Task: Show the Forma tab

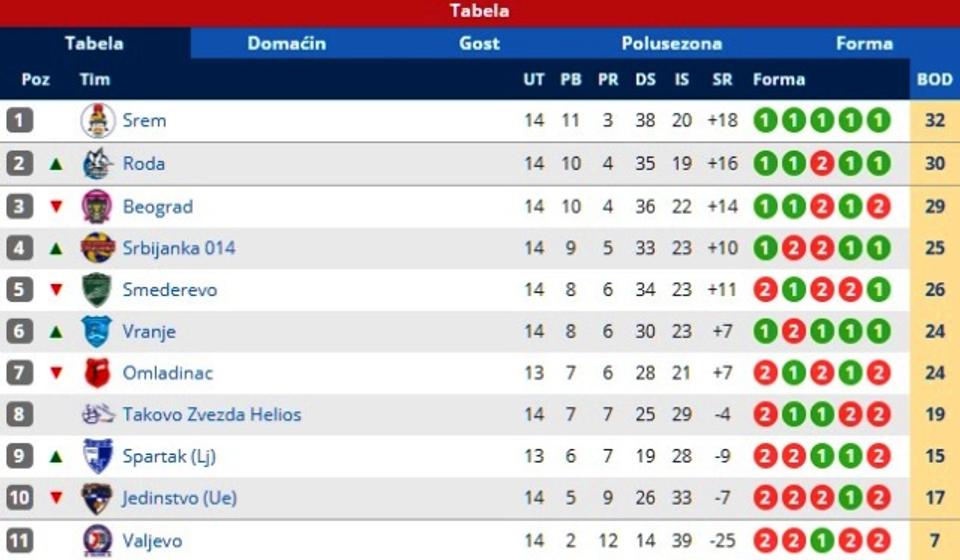Action: pos(864,43)
